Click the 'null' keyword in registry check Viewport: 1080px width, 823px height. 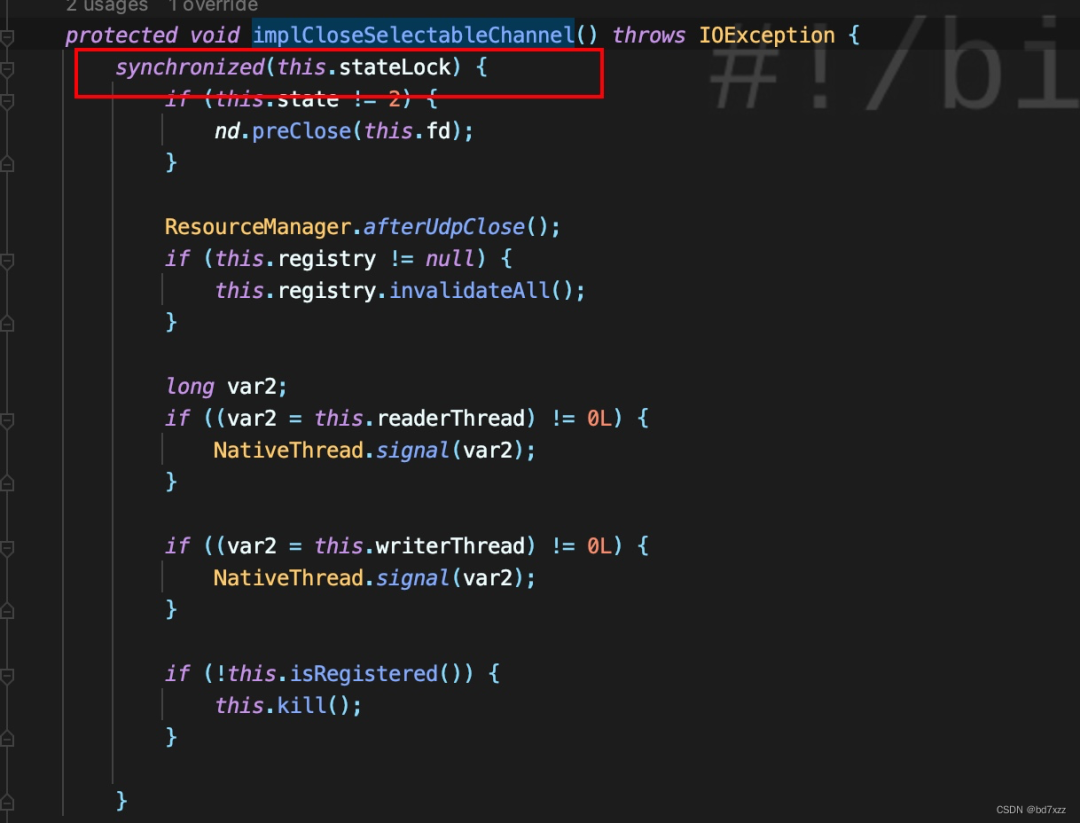pyautogui.click(x=450, y=258)
